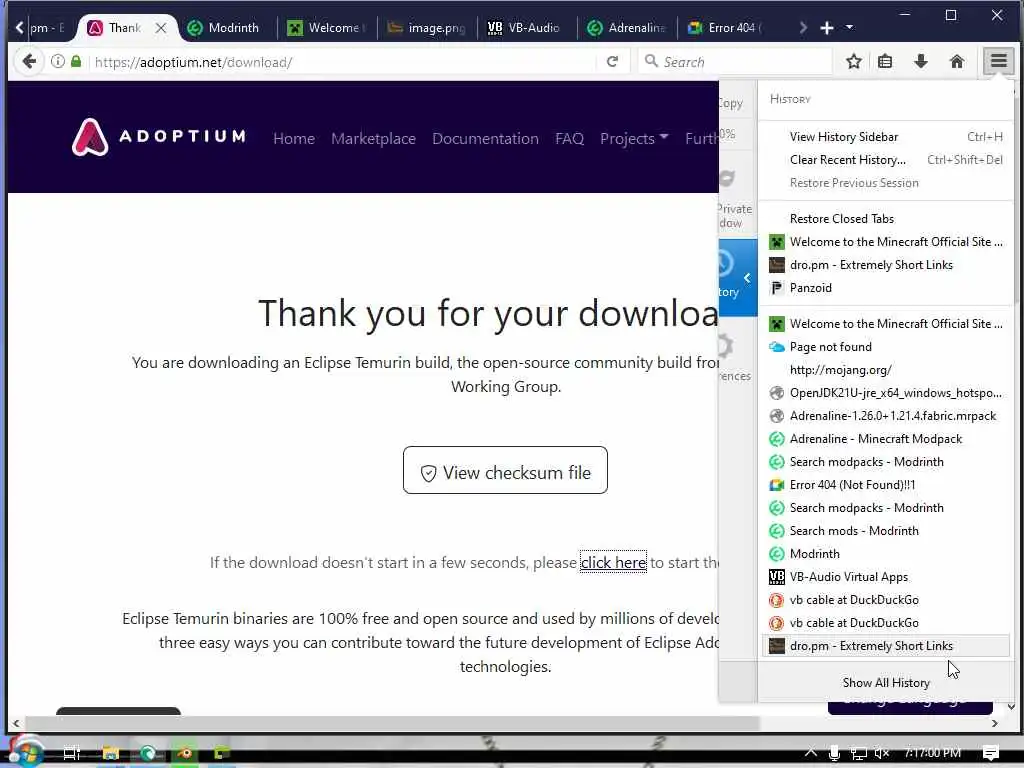Click the address bar URL

tap(193, 62)
